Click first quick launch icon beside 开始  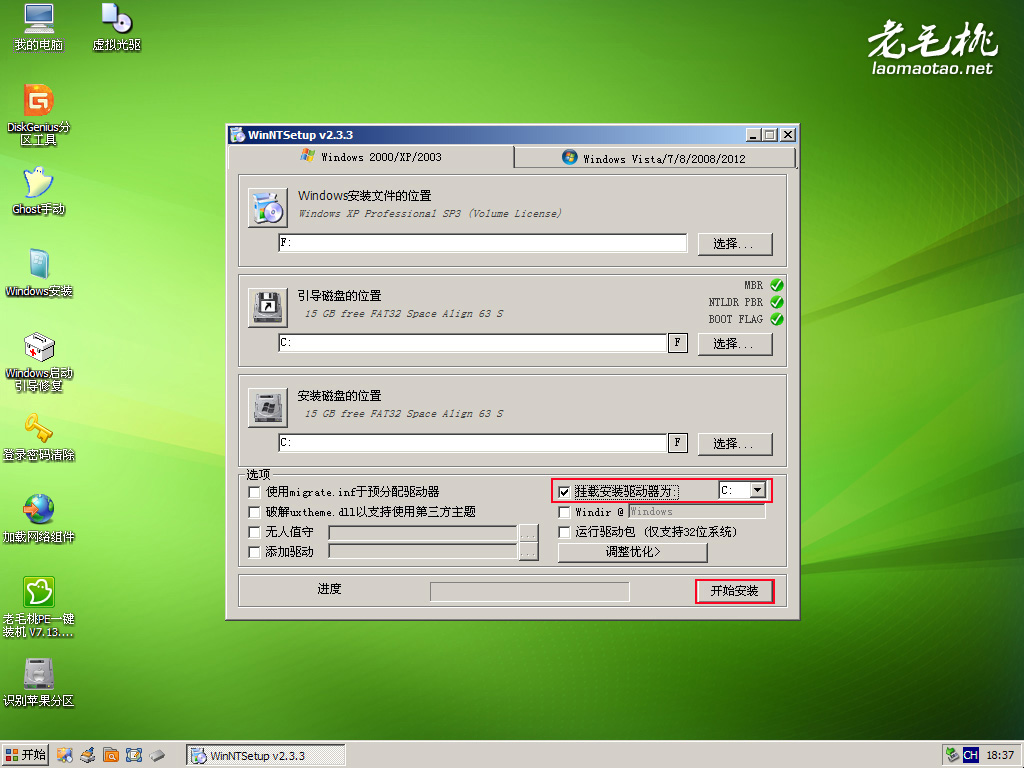[x=64, y=755]
